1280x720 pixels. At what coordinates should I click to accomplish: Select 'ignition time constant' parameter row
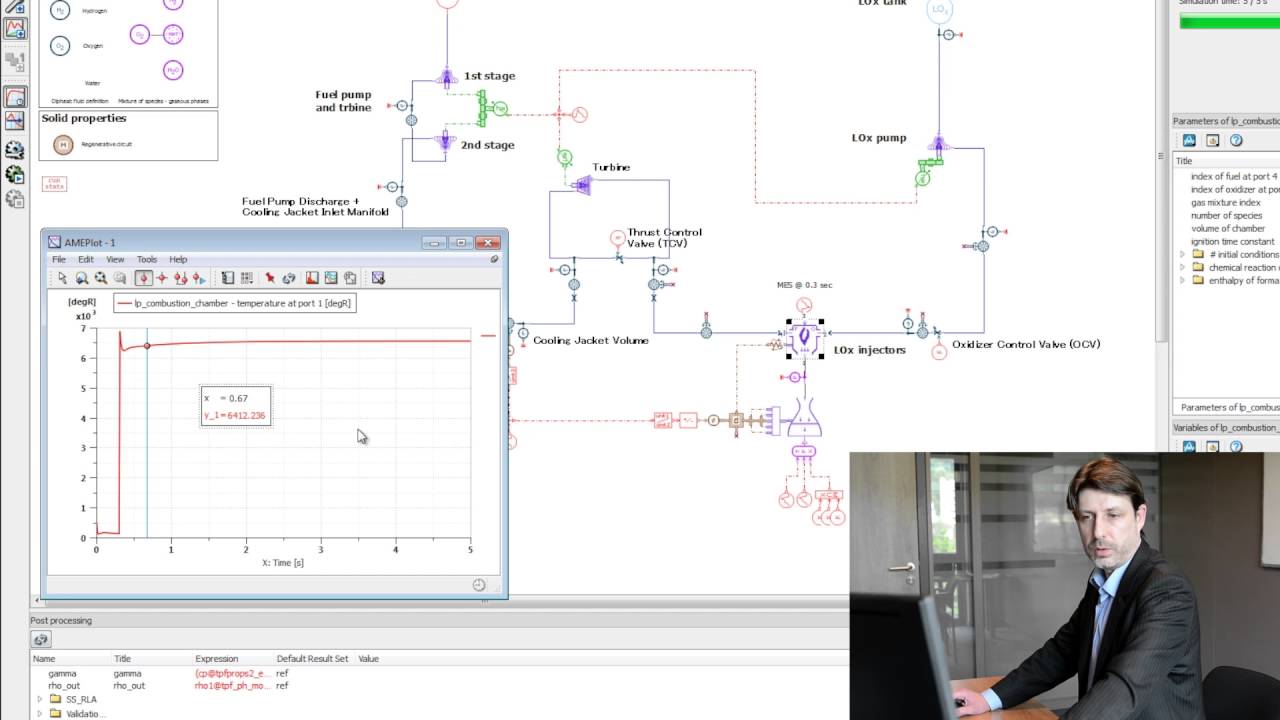point(1227,241)
